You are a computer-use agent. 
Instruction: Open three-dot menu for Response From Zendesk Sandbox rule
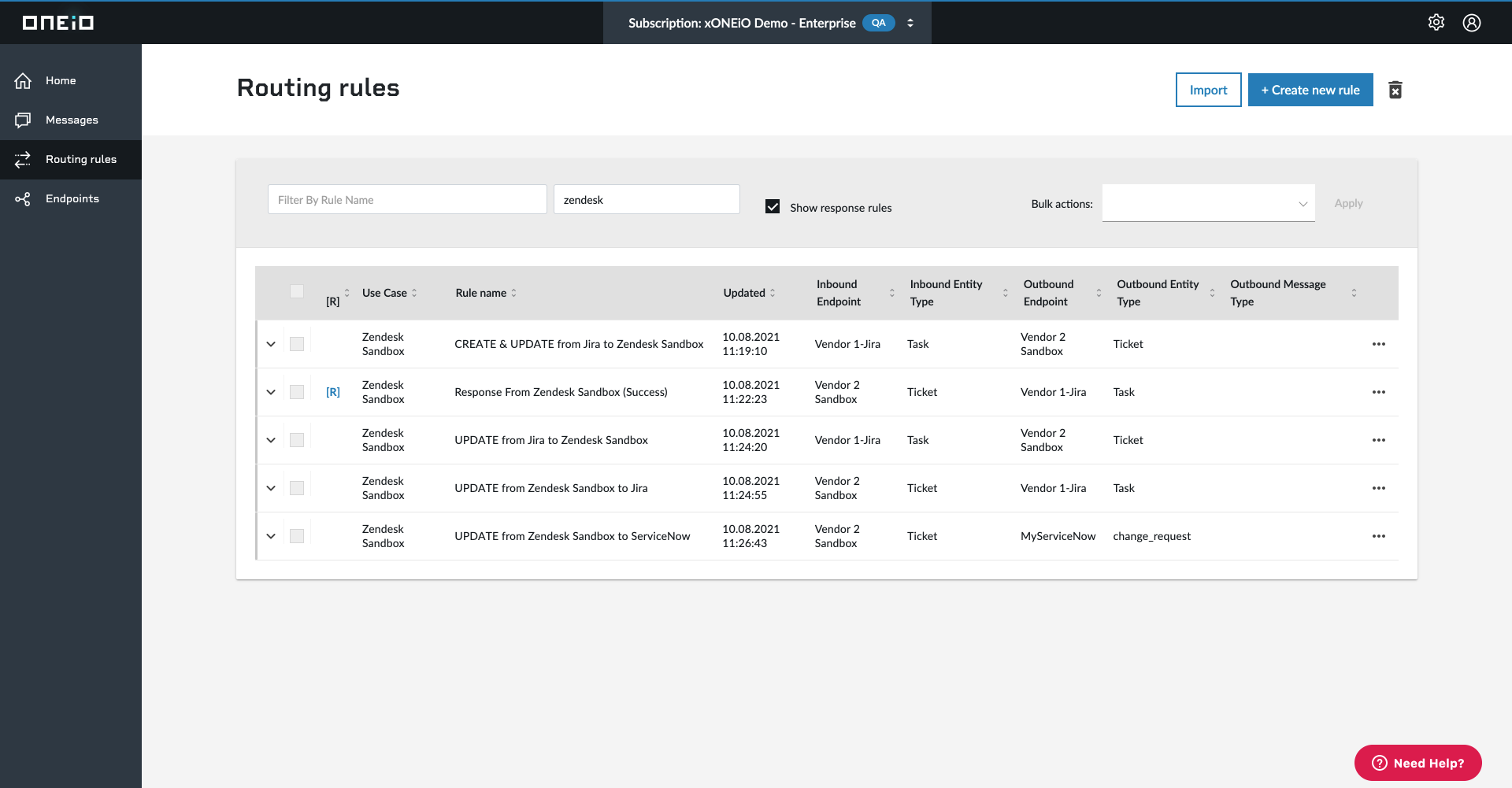point(1378,392)
